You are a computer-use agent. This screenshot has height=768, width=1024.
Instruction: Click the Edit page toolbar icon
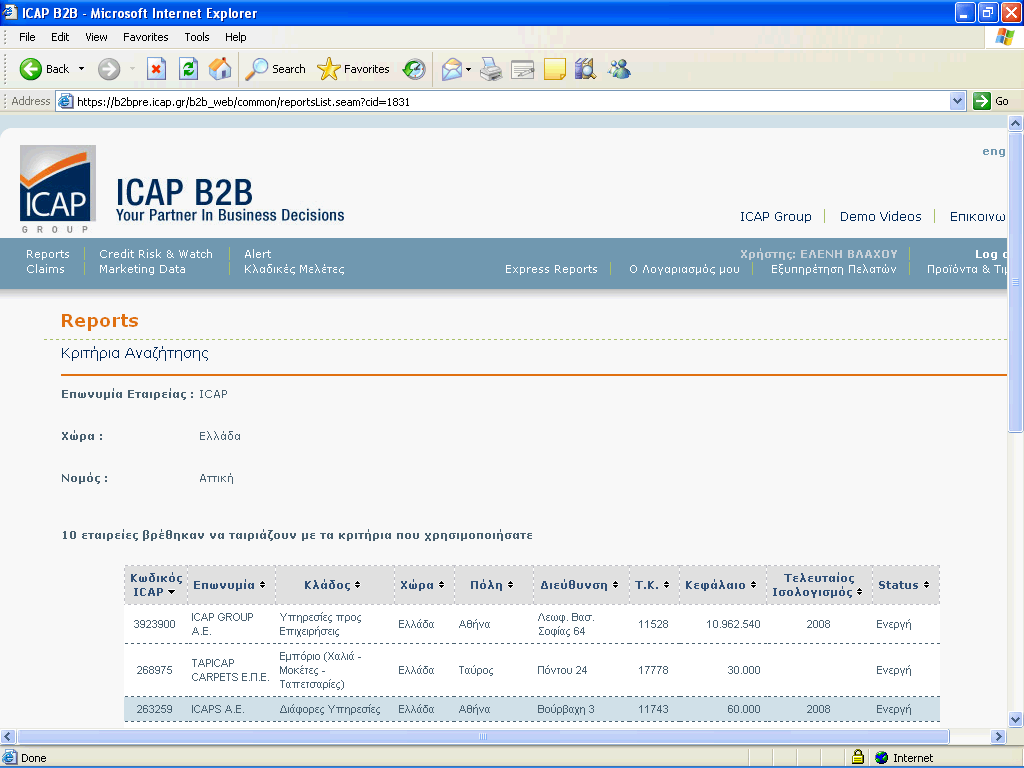(x=522, y=69)
